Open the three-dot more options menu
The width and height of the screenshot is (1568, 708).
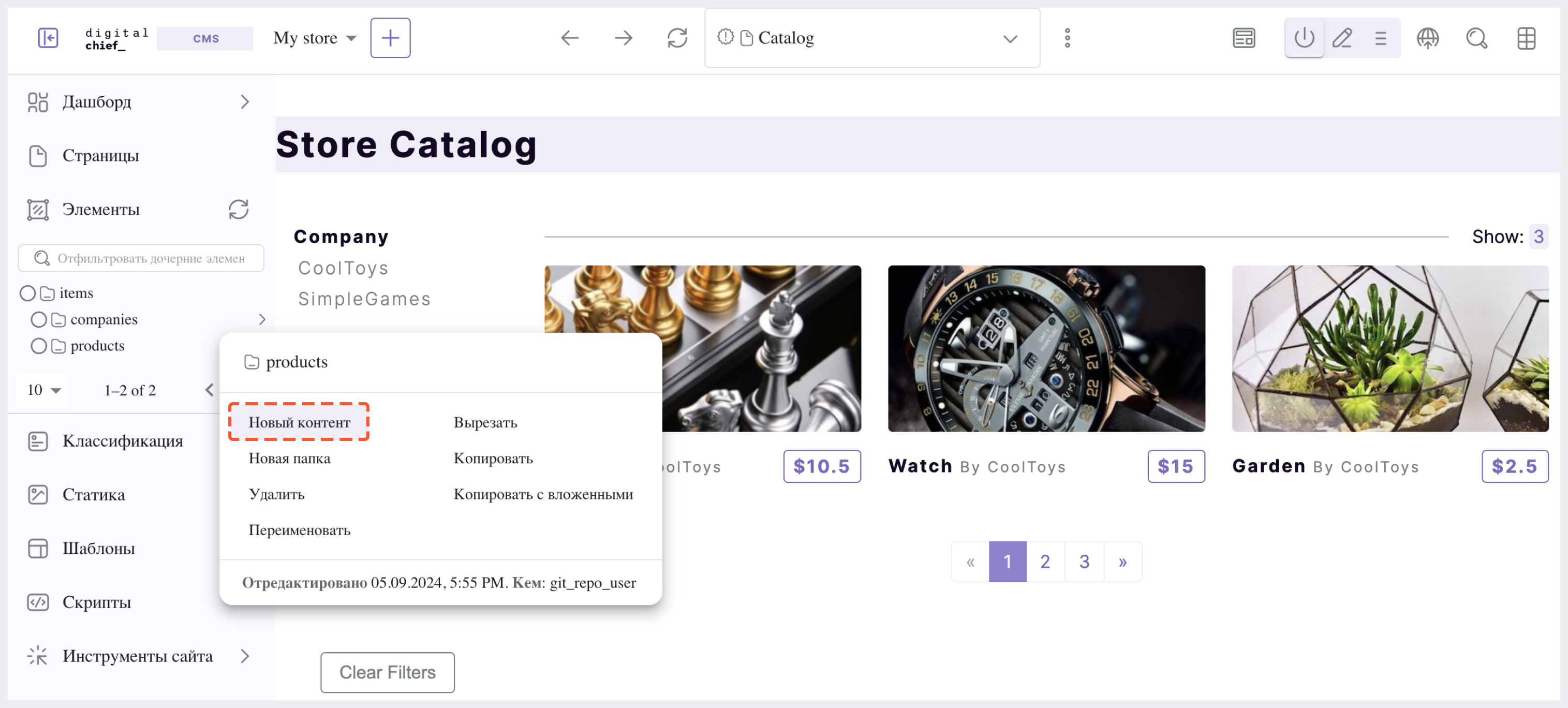1067,38
